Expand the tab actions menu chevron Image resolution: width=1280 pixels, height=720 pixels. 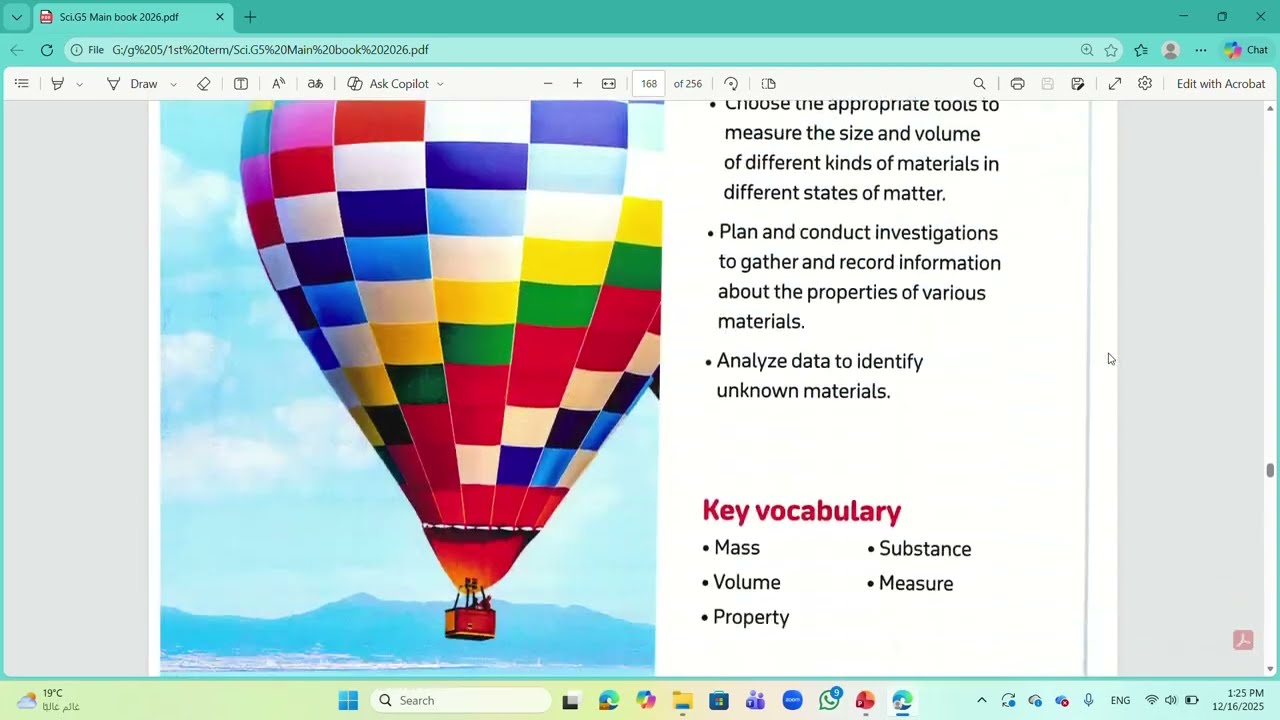16,17
